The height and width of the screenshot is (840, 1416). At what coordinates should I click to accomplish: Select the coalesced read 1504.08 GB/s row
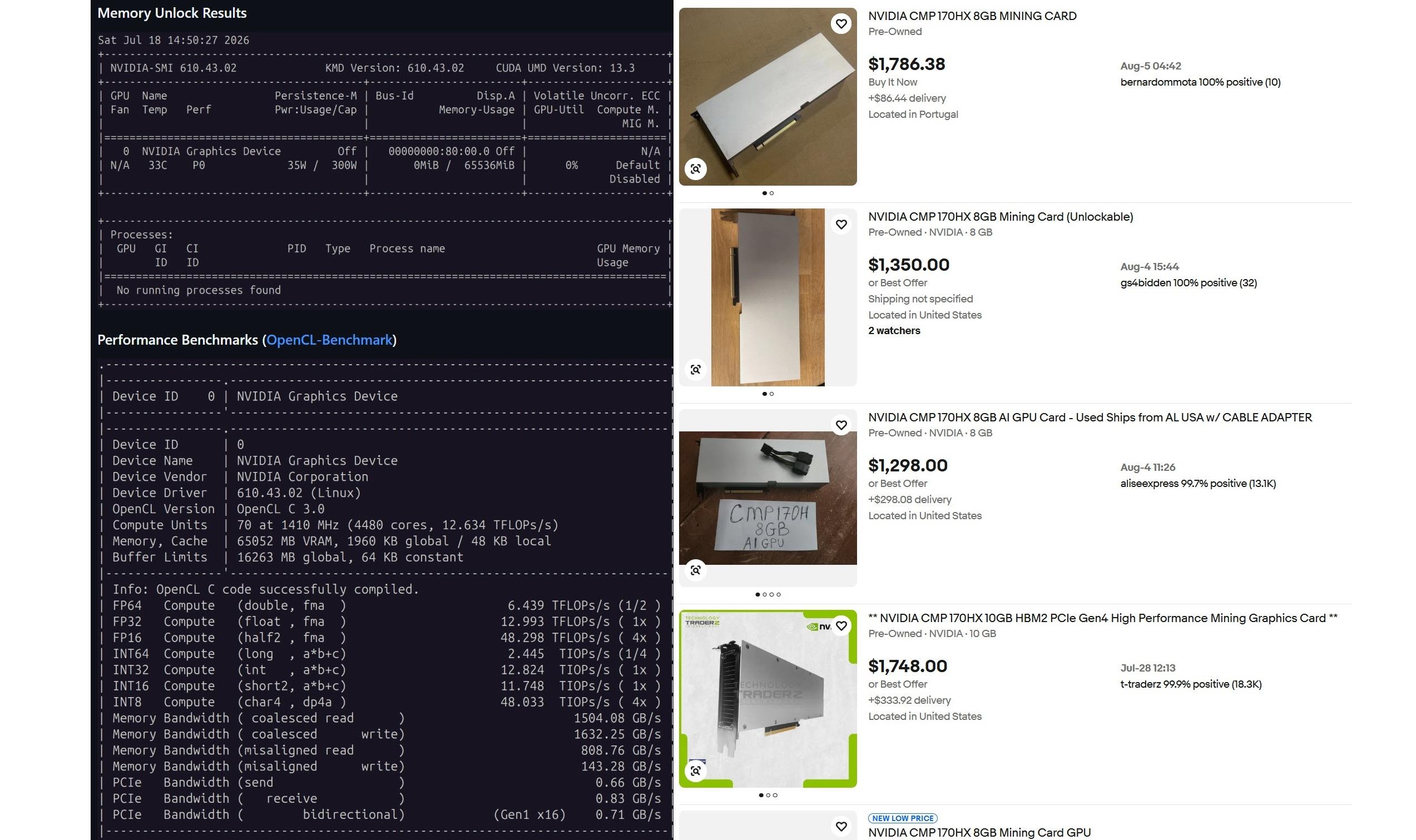coord(386,718)
